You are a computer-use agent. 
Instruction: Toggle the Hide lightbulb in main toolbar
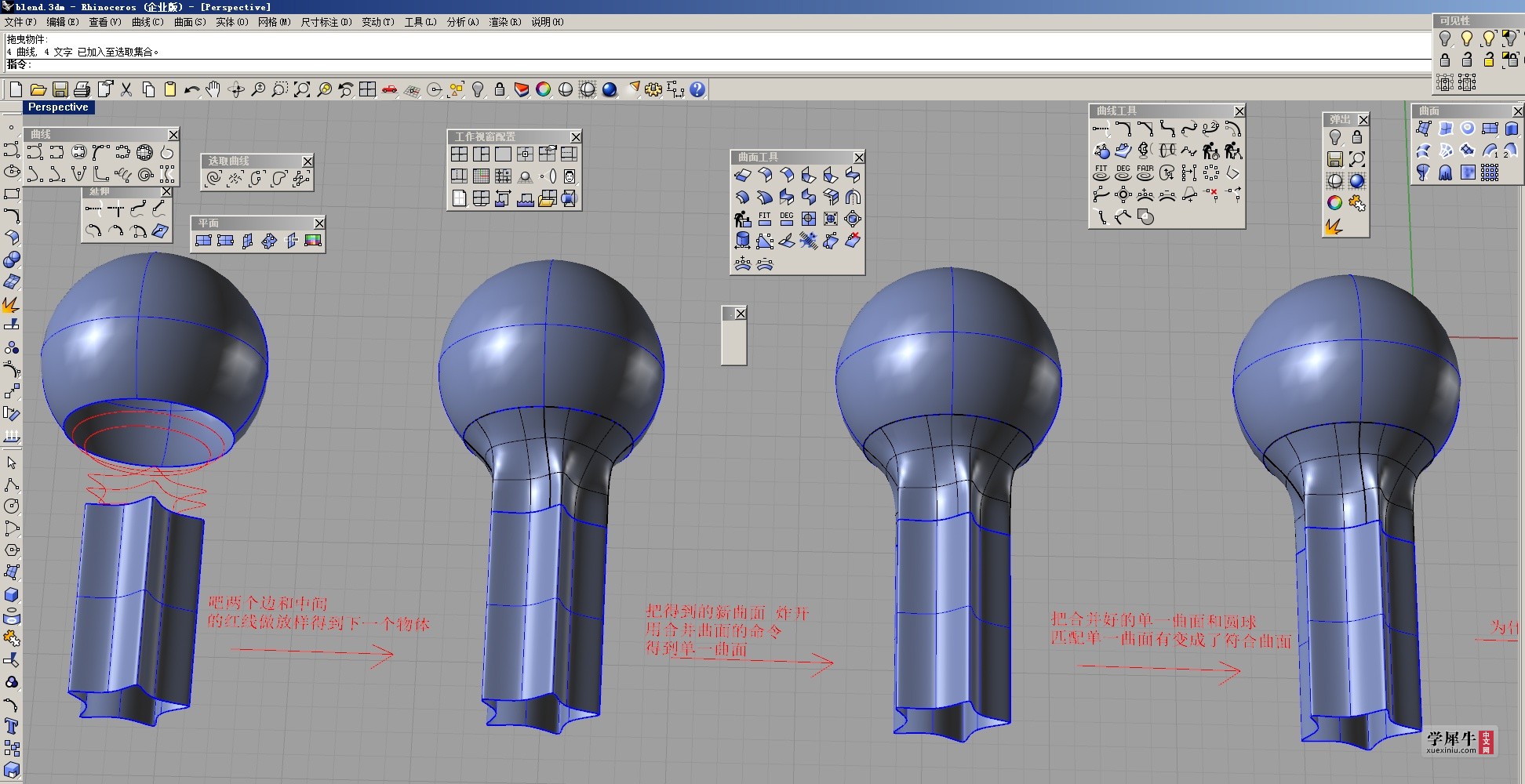(x=478, y=89)
